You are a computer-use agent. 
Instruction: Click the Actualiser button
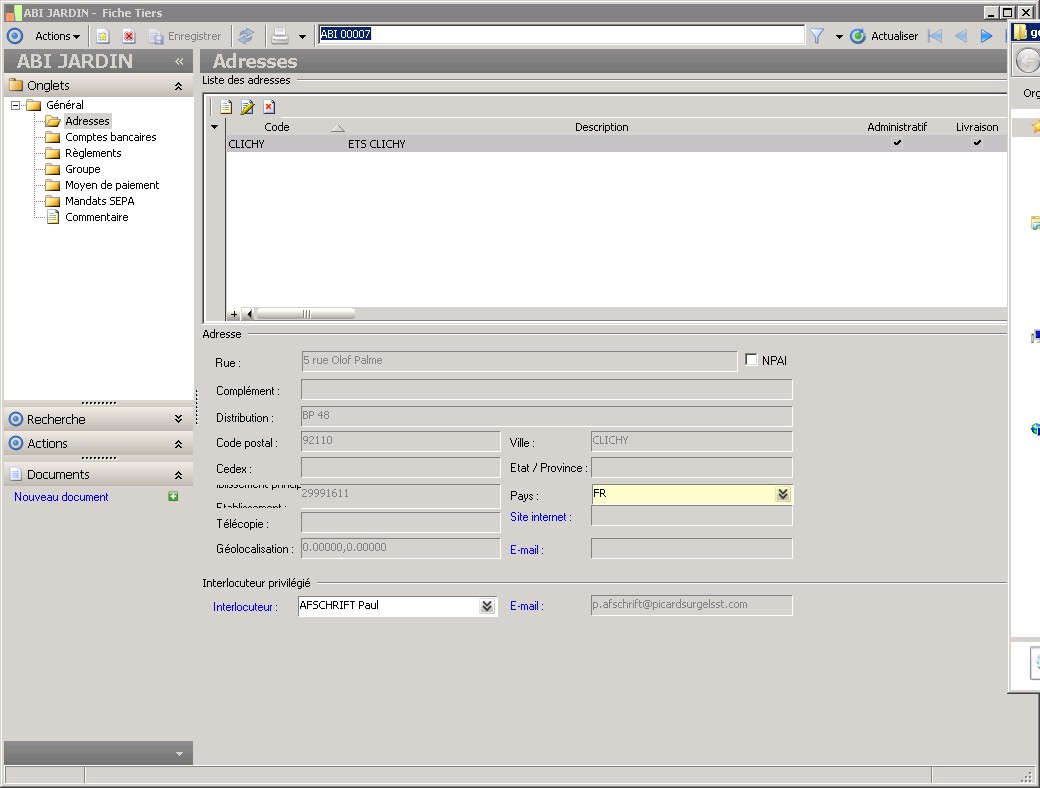(x=884, y=36)
